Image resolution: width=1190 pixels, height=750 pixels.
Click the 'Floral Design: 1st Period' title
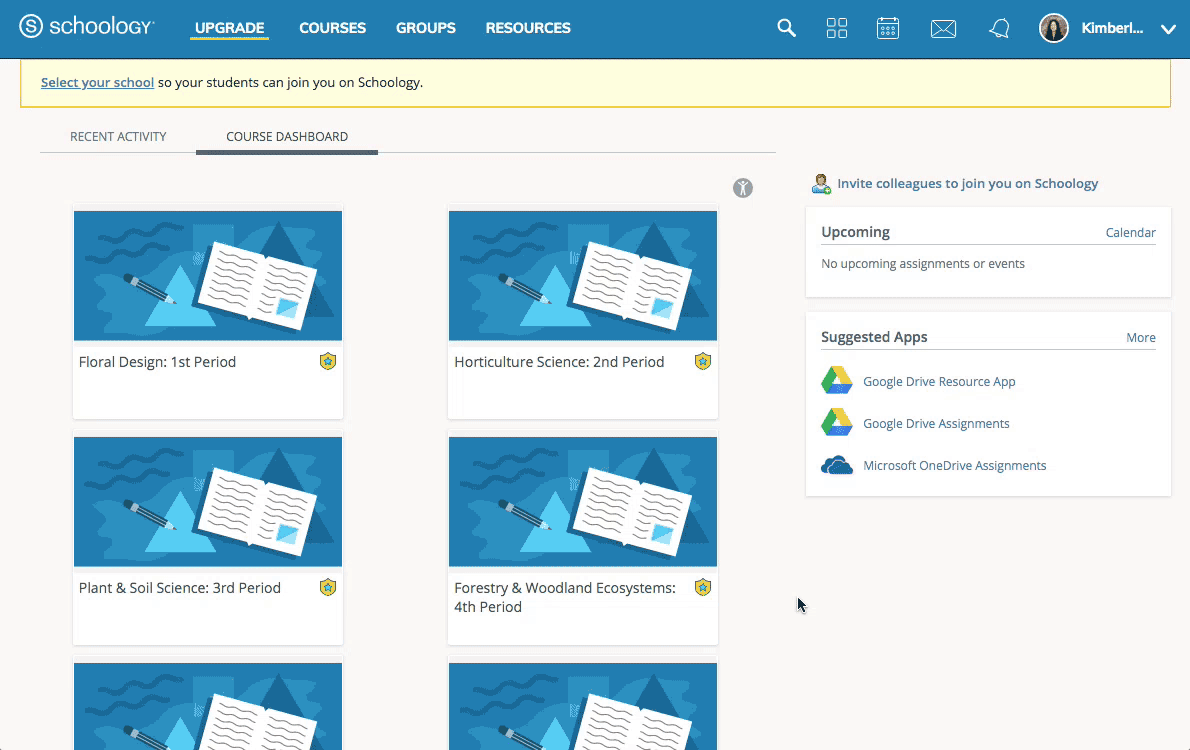[157, 362]
